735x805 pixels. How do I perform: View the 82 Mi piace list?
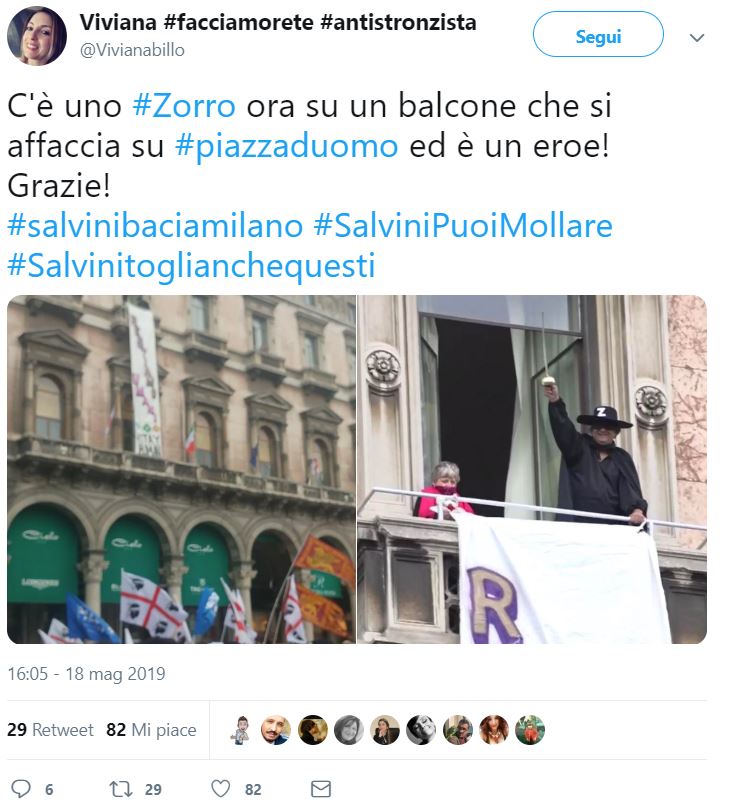[x=151, y=730]
